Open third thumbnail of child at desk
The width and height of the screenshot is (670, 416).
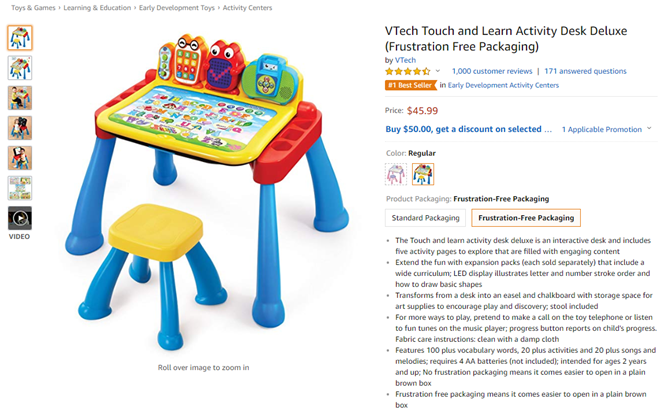click(x=20, y=98)
